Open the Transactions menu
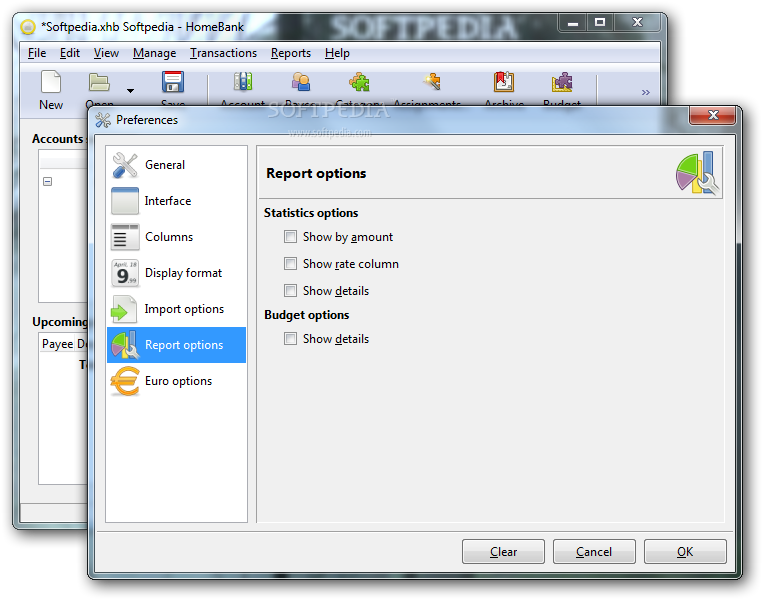 [x=223, y=53]
